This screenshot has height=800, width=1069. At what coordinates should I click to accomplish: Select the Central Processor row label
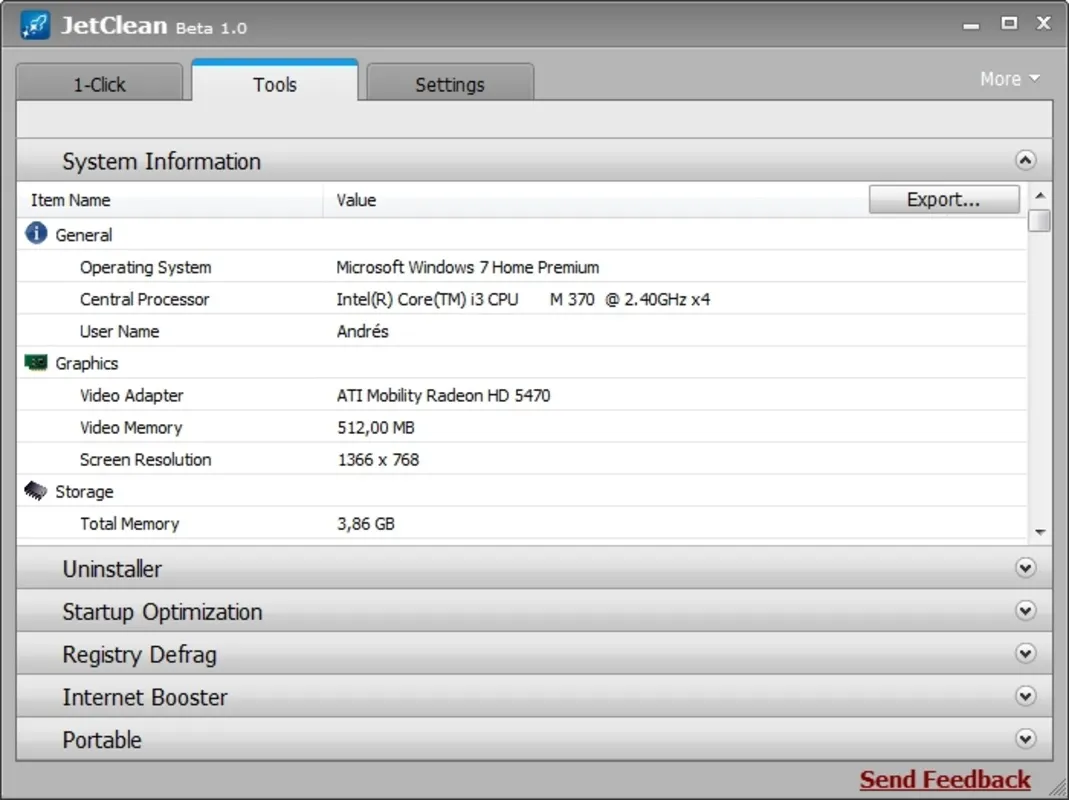pos(145,299)
